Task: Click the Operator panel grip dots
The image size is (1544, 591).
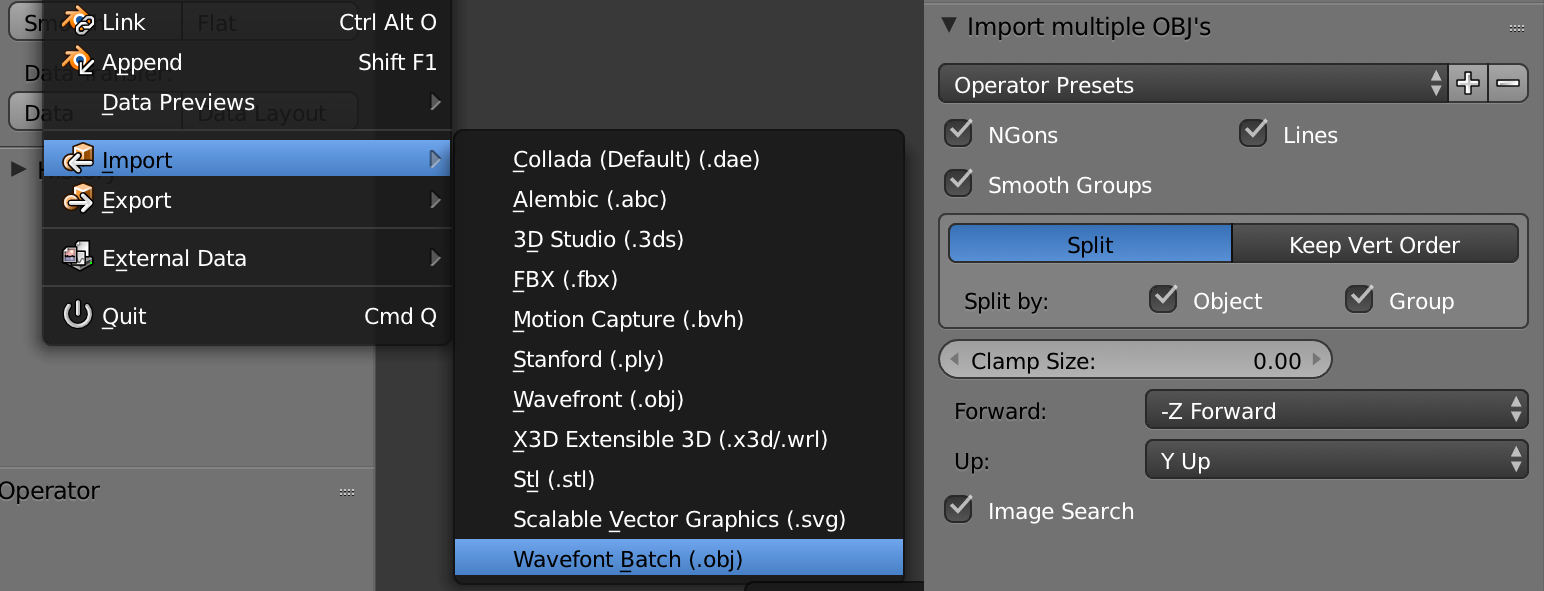Action: click(346, 491)
